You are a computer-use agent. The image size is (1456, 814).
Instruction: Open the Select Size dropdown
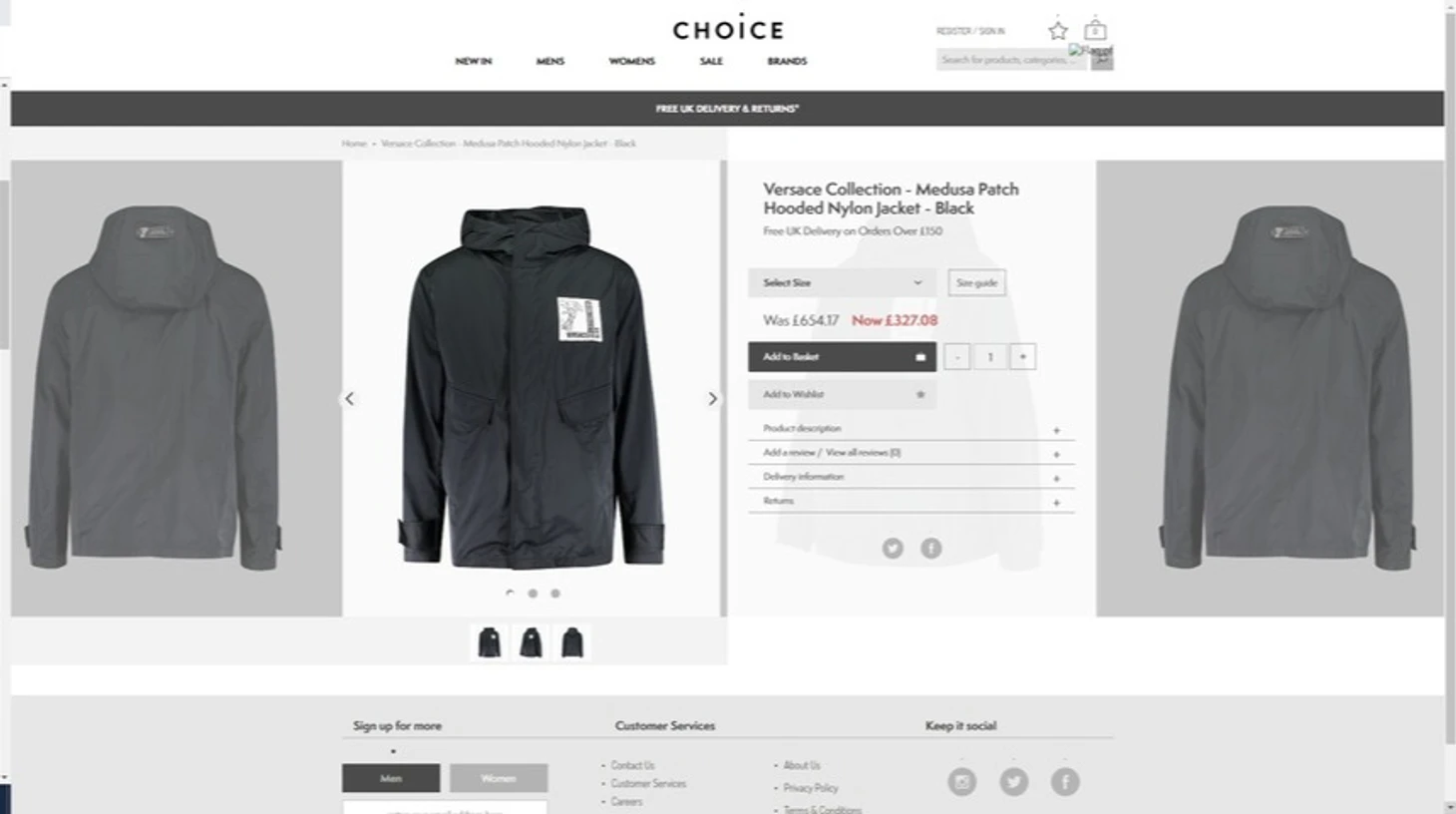point(842,282)
